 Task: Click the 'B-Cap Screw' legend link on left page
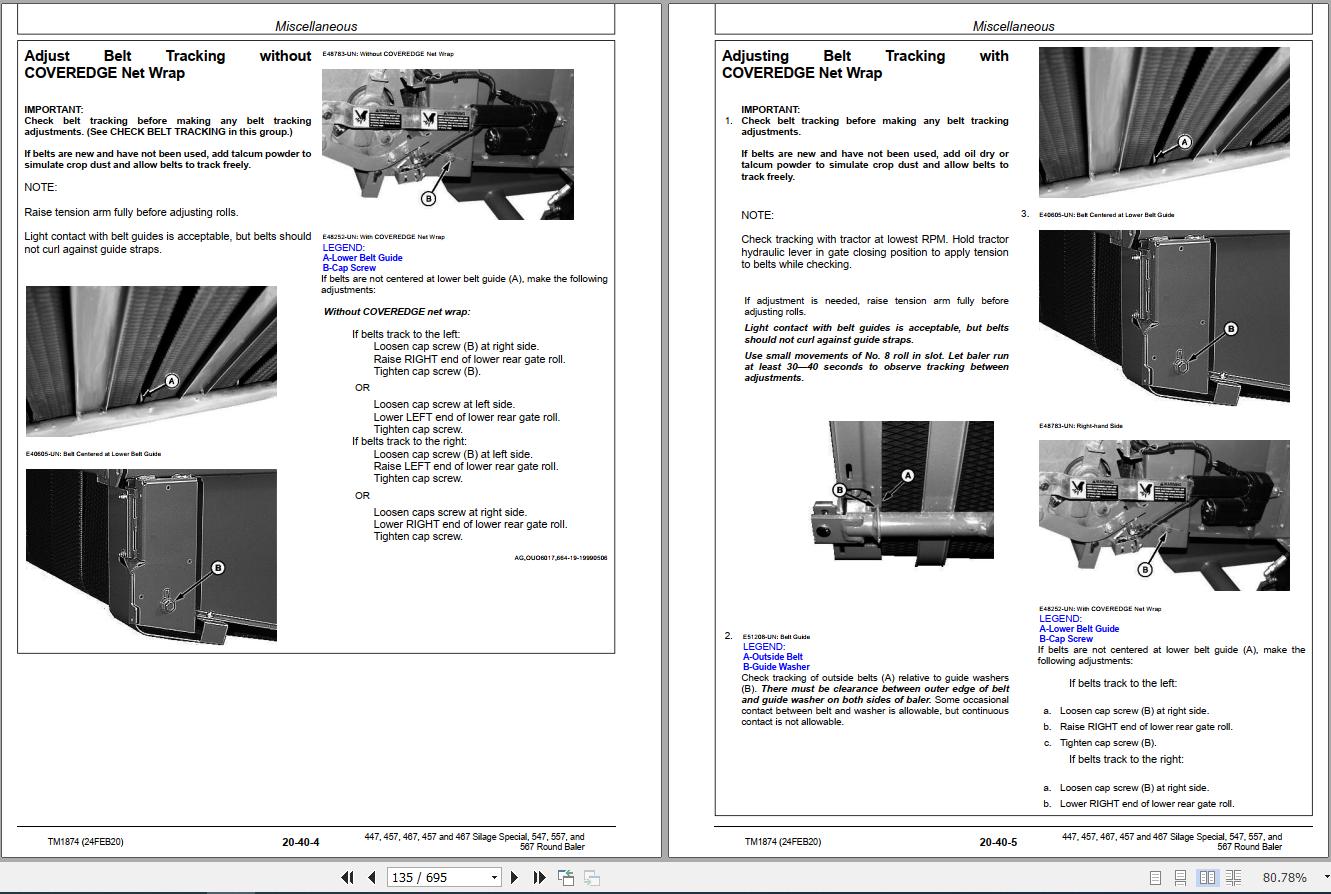pos(349,268)
